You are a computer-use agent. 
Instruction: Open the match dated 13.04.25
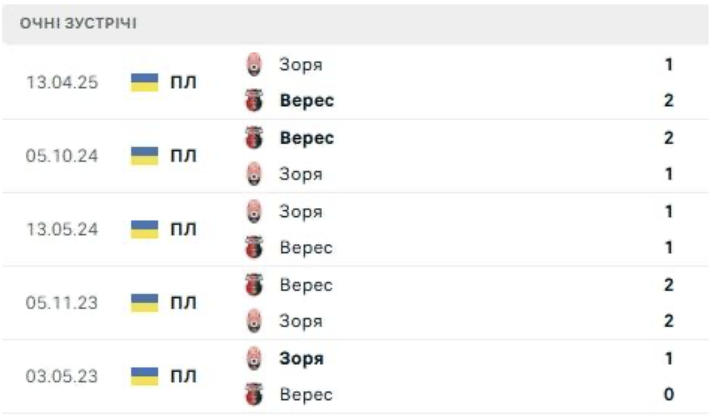[62, 83]
